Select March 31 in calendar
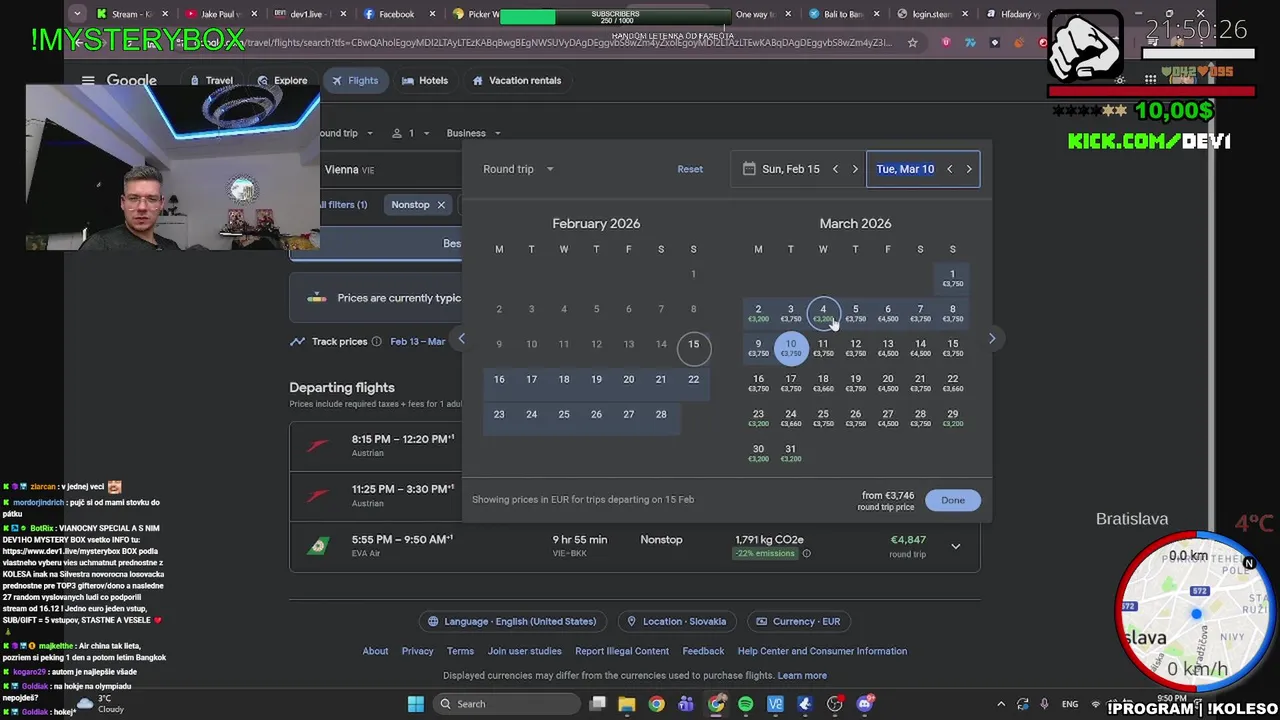 [791, 453]
